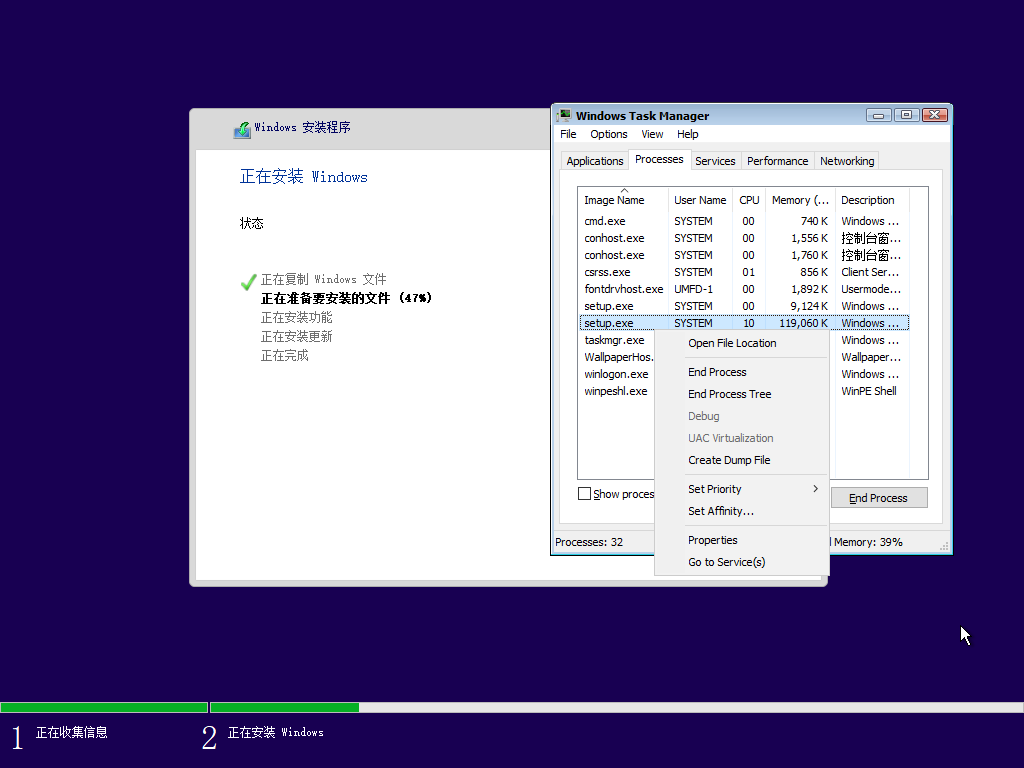Select the setup.exe row using 9,124 K
1024x768 pixels.
click(744, 306)
